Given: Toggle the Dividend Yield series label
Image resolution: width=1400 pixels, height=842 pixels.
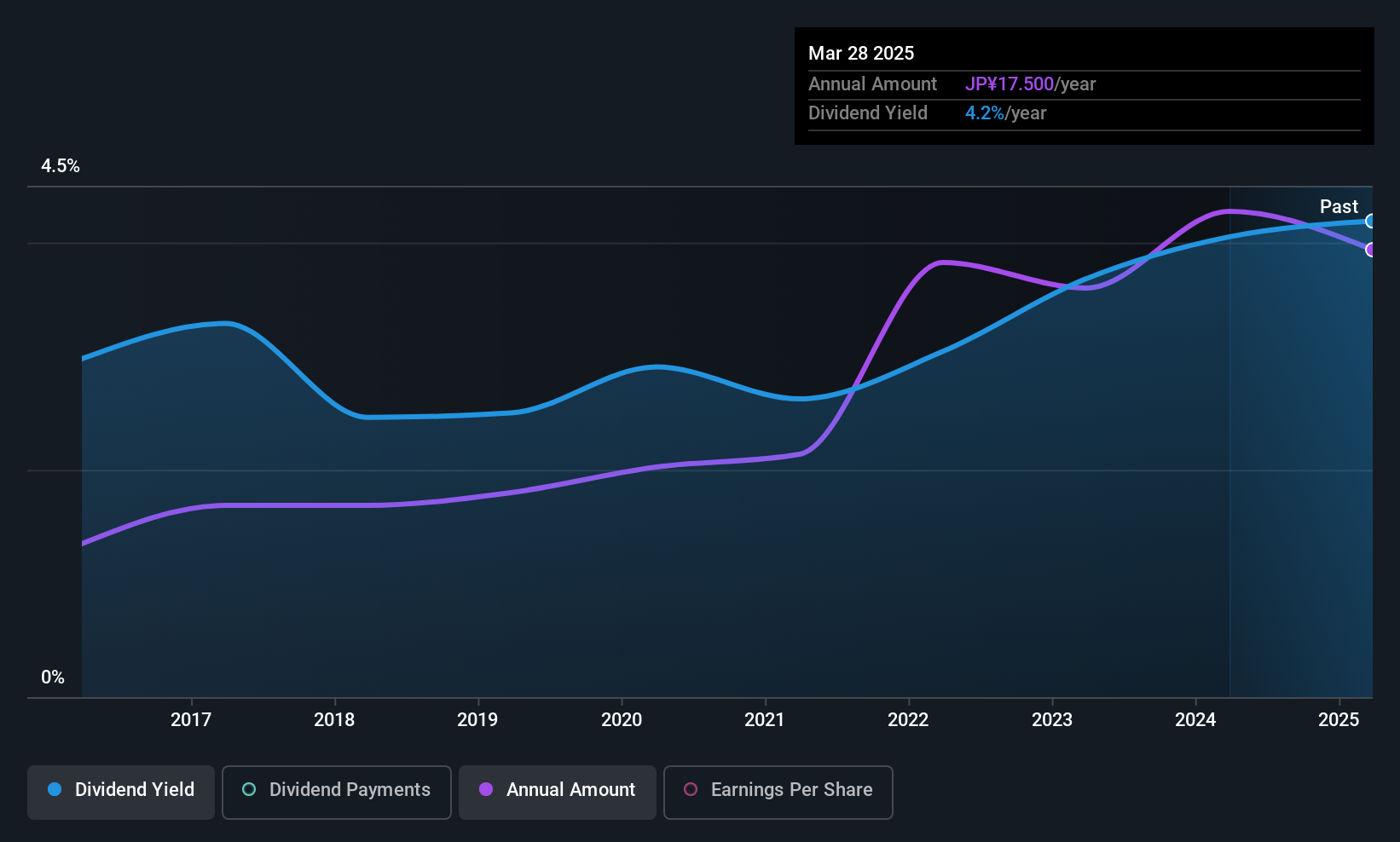Looking at the screenshot, I should (135, 789).
